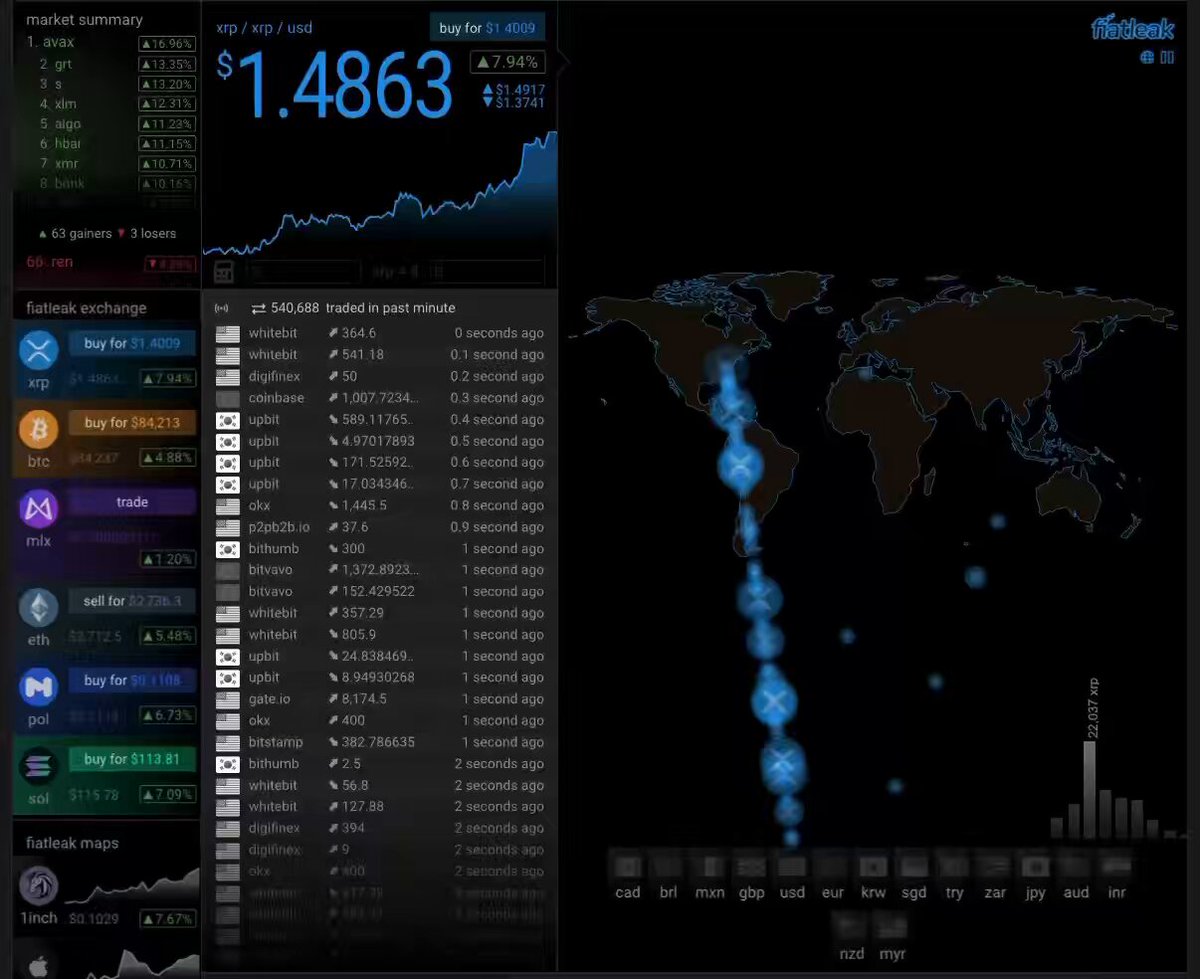Screen dimensions: 1200x979
Task: Click the btc 'buy for $84,213' button
Action: (132, 423)
